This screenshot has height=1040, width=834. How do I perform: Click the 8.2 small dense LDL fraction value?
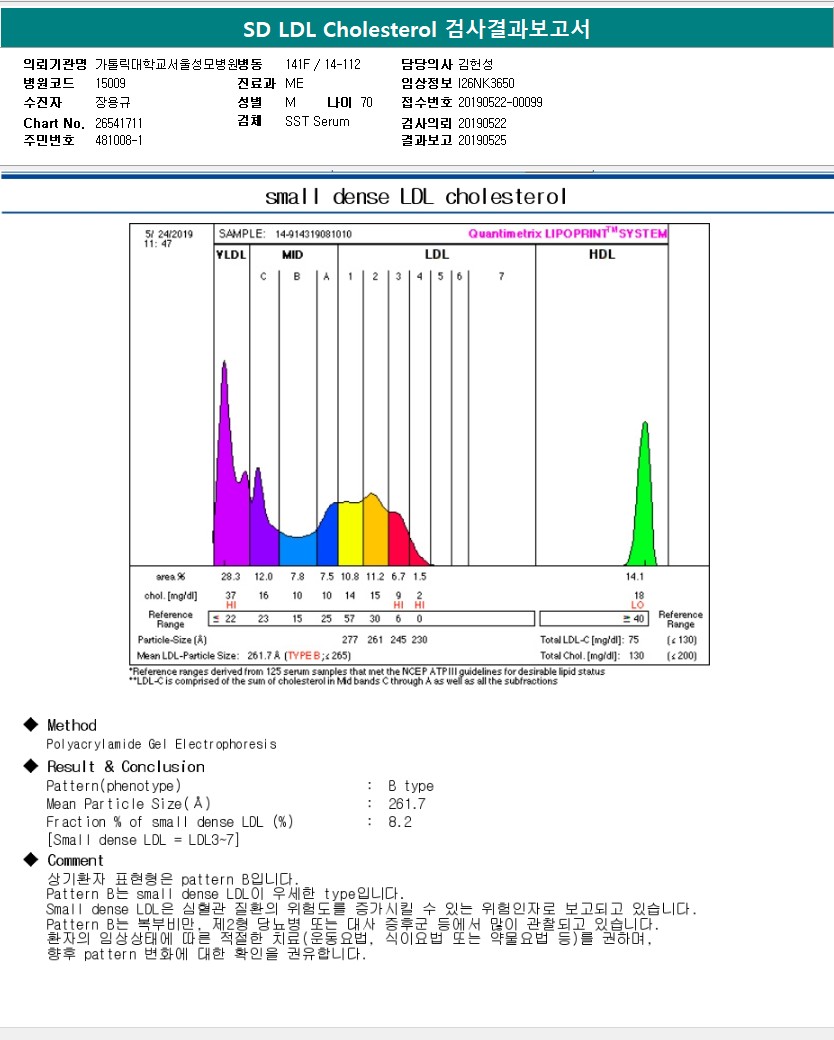(400, 822)
